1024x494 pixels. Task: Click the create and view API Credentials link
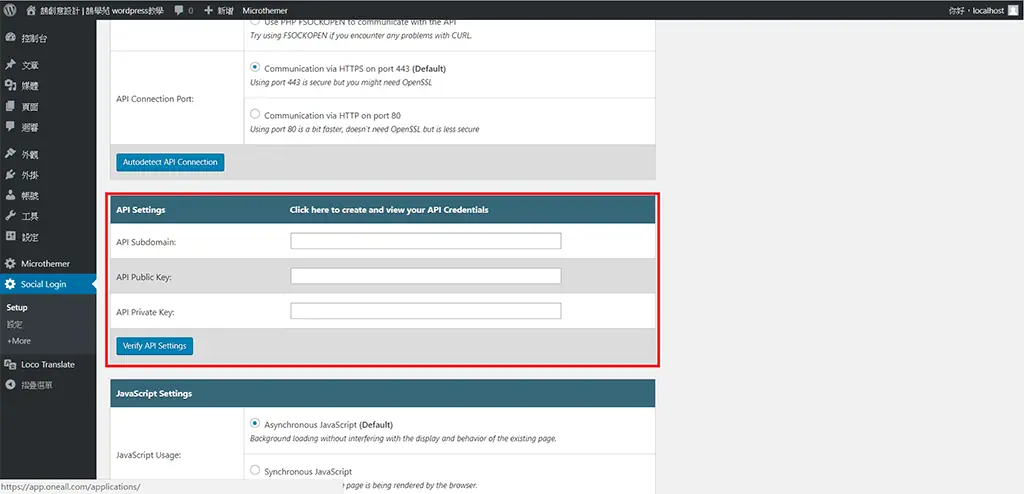click(389, 210)
